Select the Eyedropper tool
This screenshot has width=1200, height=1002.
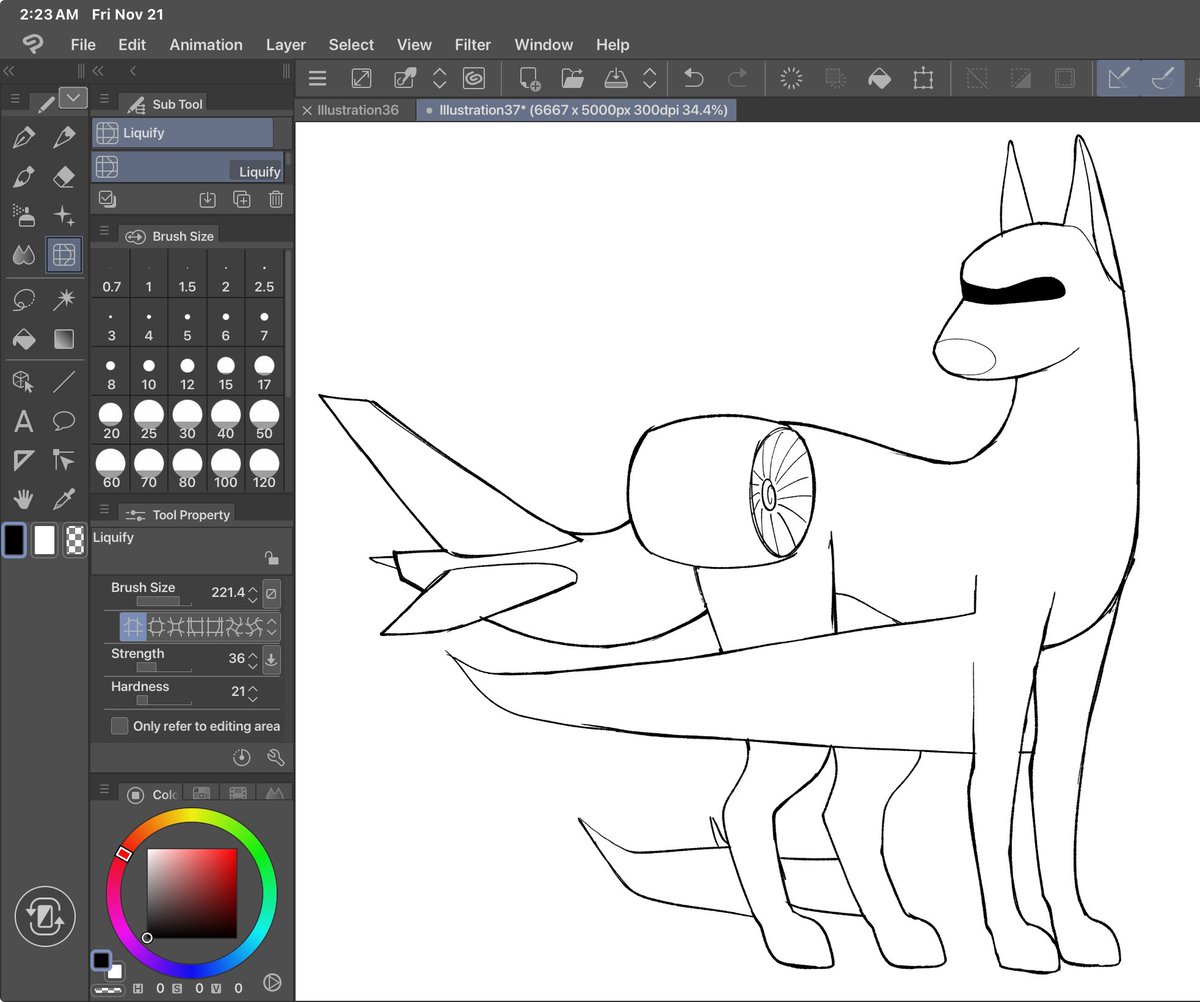click(x=64, y=499)
